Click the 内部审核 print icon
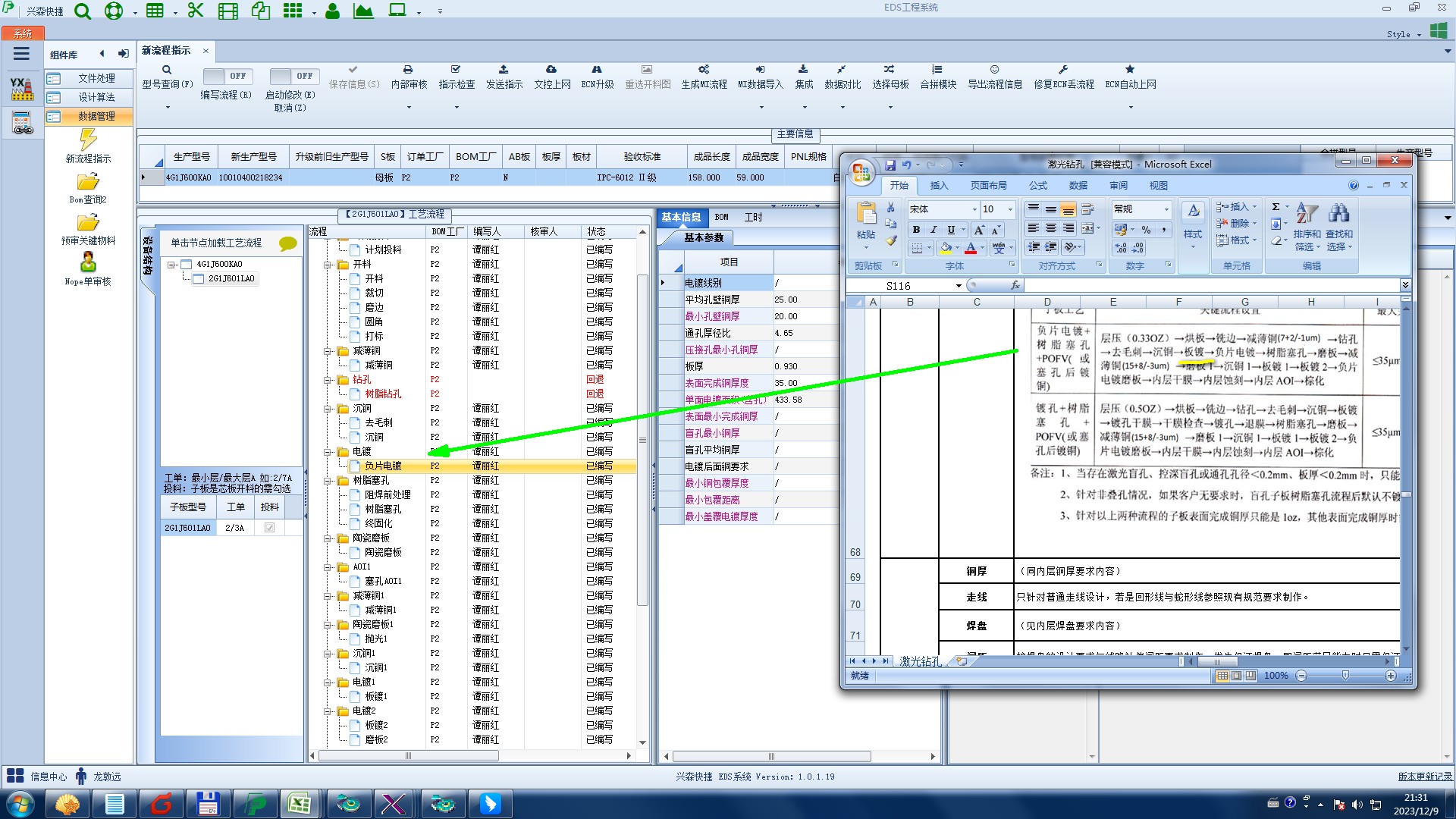The height and width of the screenshot is (819, 1456). (408, 70)
